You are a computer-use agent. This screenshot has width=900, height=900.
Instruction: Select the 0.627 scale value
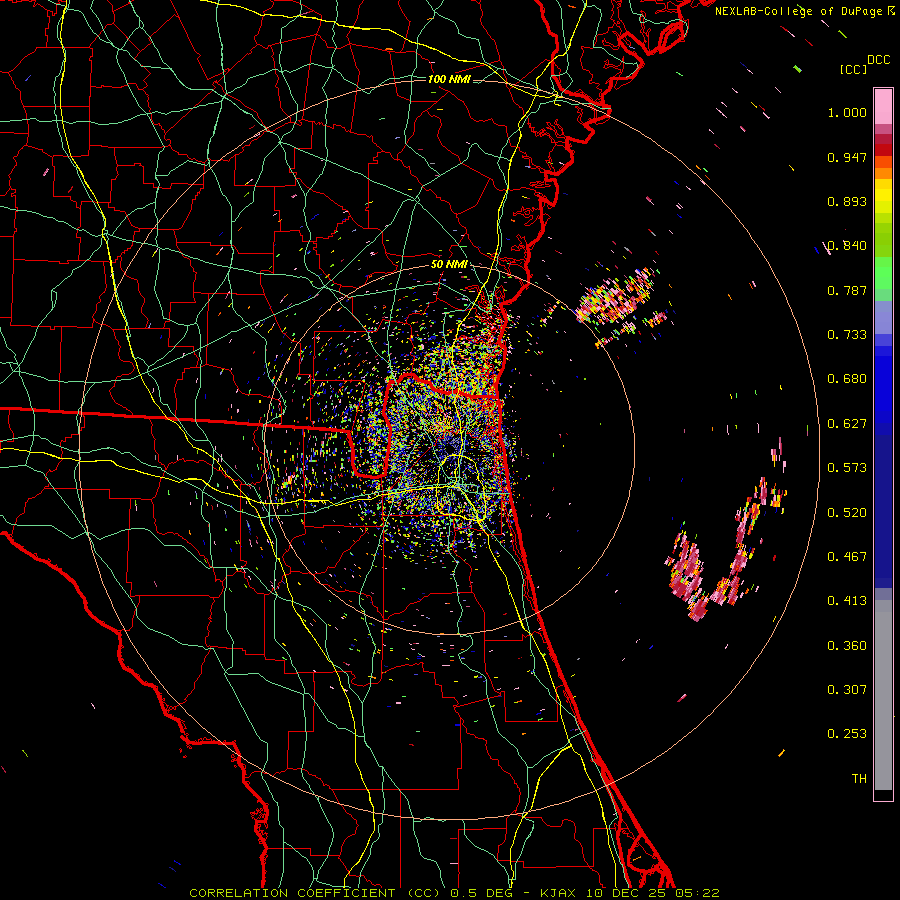coord(847,424)
